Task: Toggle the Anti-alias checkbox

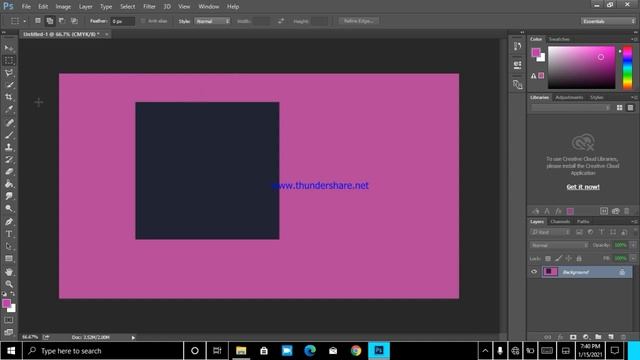Action: 143,21
